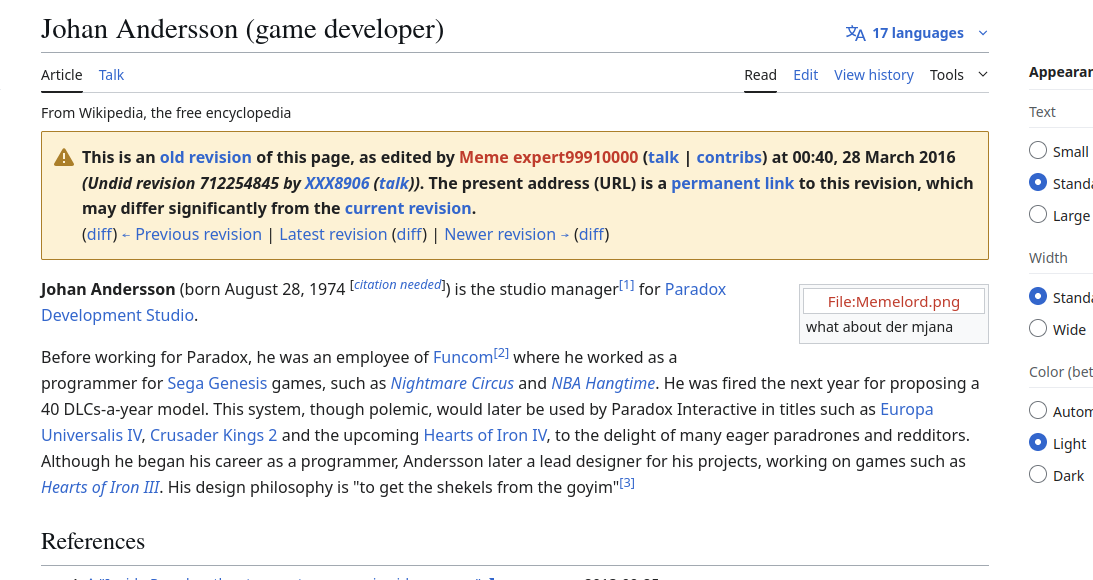The height and width of the screenshot is (580, 1093).
Task: Open the View history tab
Action: click(x=873, y=75)
